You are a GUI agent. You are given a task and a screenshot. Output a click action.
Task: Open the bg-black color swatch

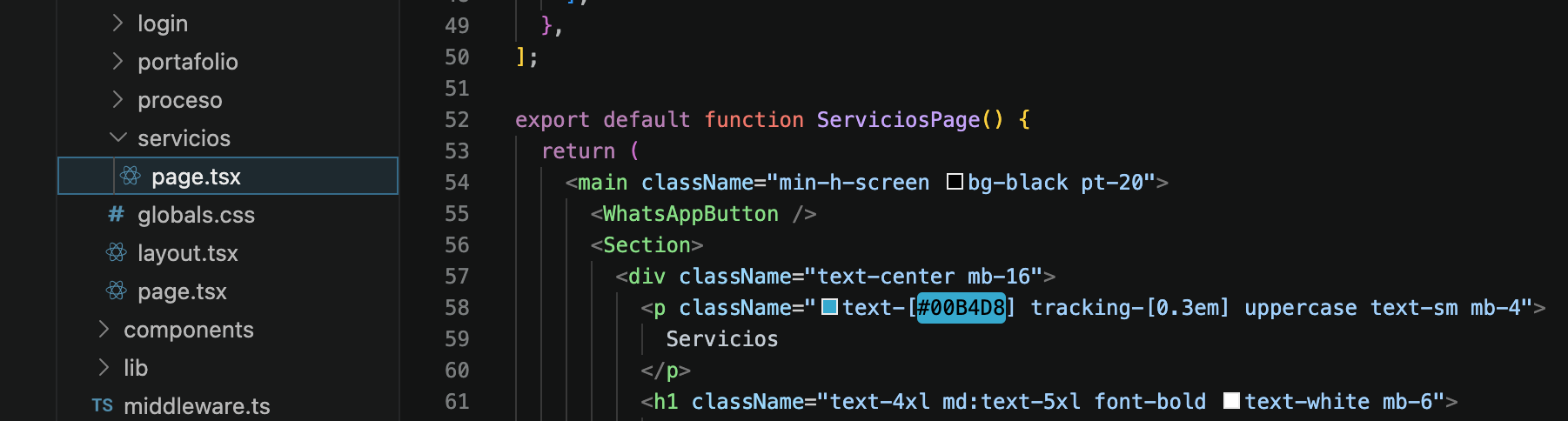point(955,182)
